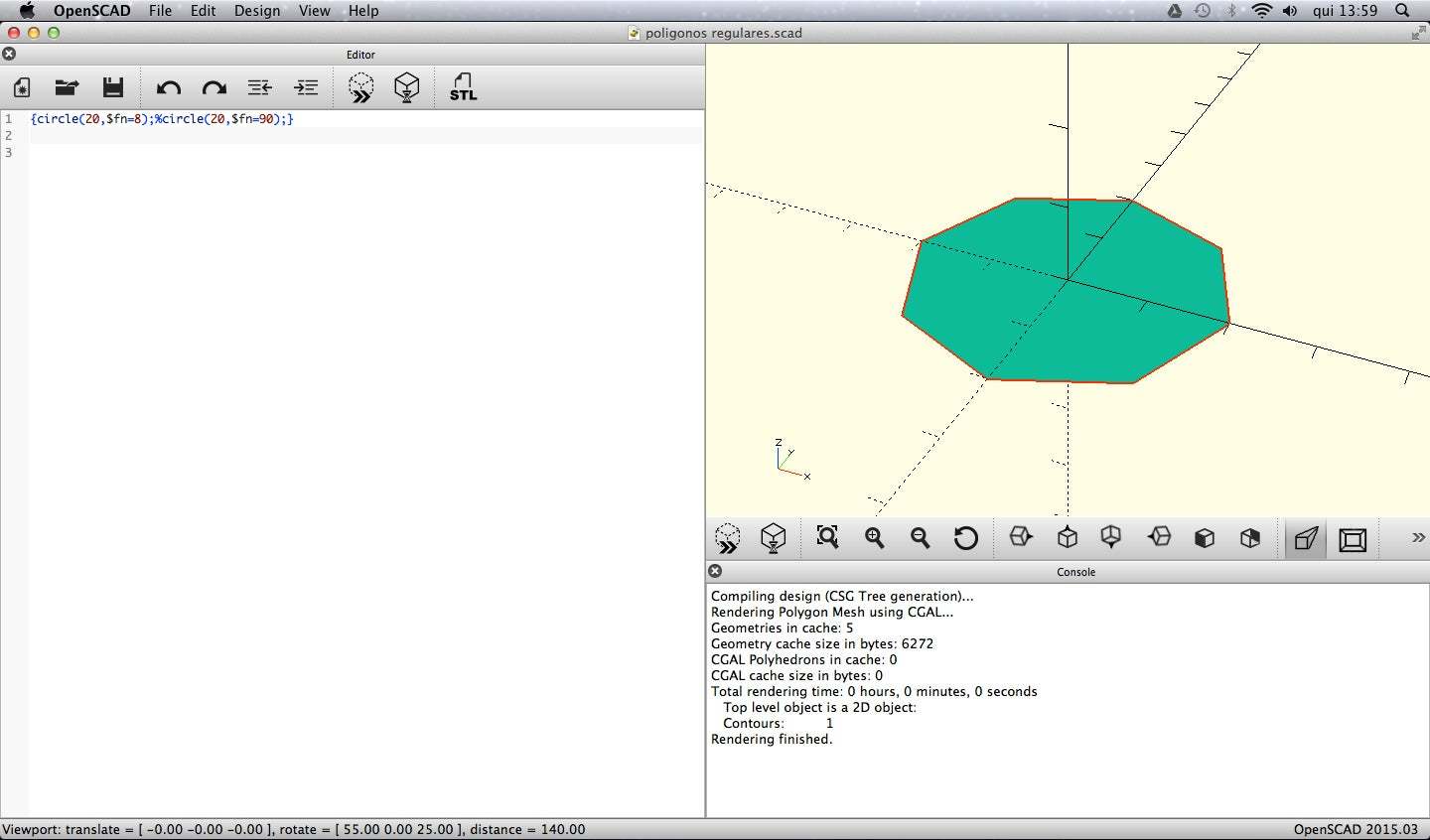
Task: Open the Edit menu
Action: 204,11
